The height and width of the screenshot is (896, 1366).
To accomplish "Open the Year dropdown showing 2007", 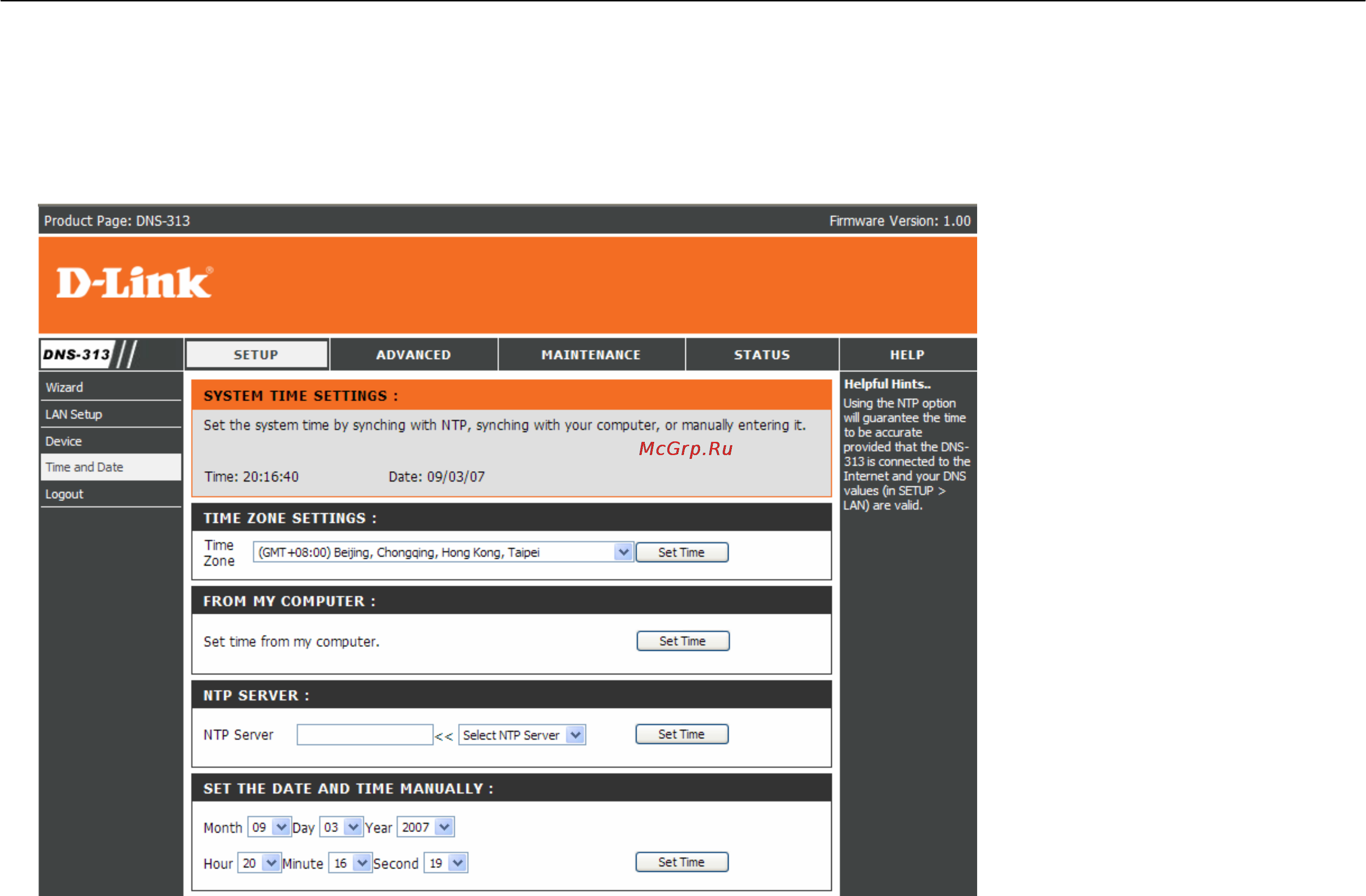I will pos(426,827).
